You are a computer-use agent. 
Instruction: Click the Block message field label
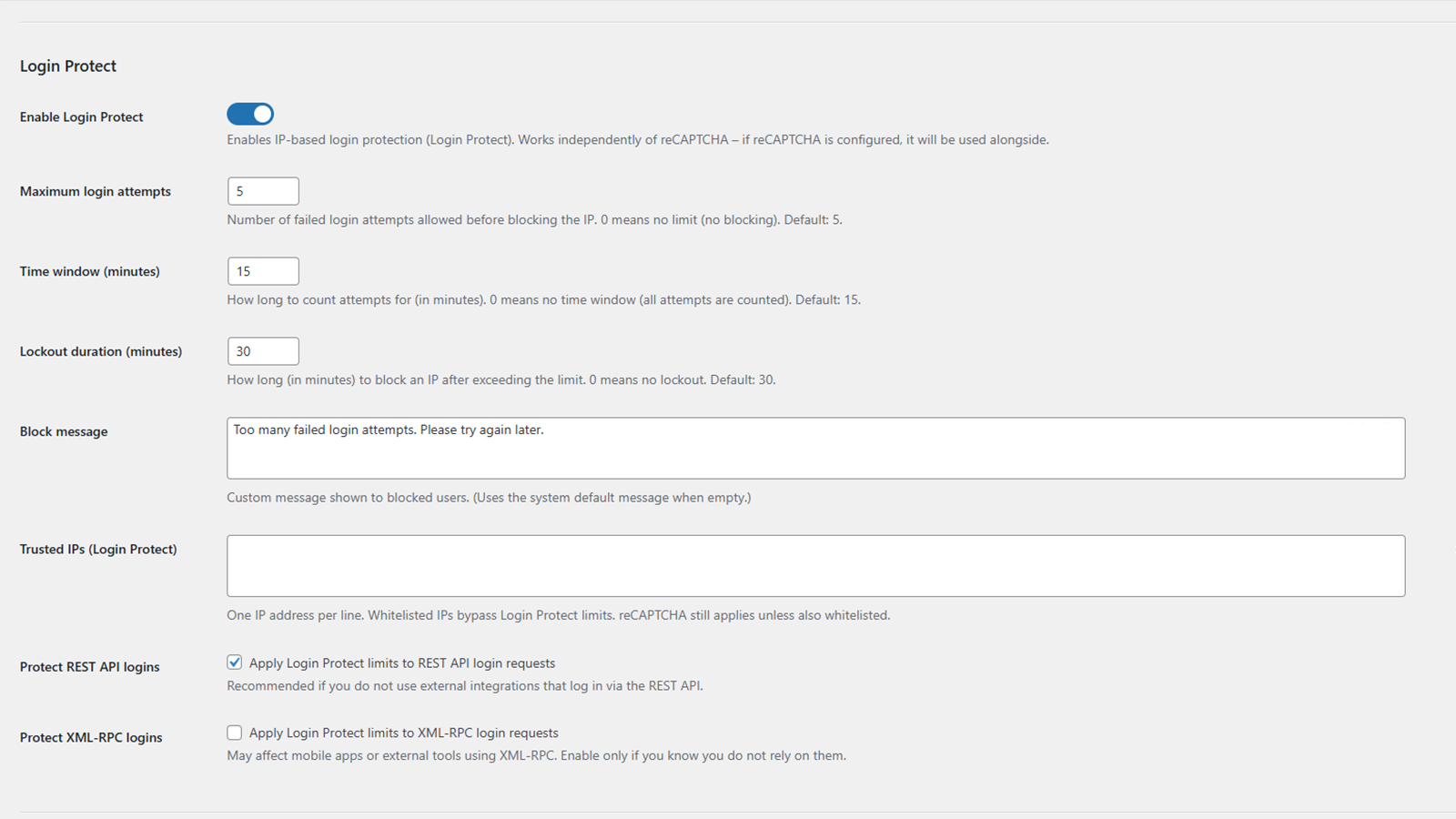[64, 430]
